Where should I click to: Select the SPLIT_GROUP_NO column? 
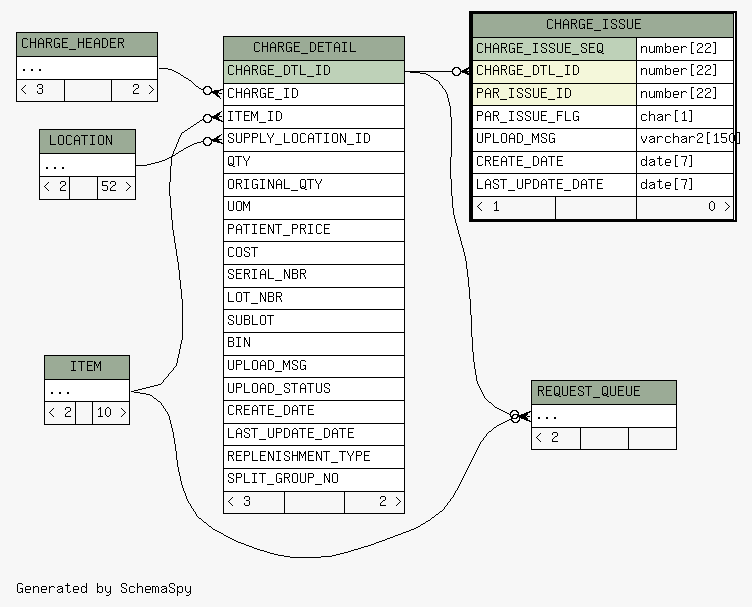pos(314,479)
